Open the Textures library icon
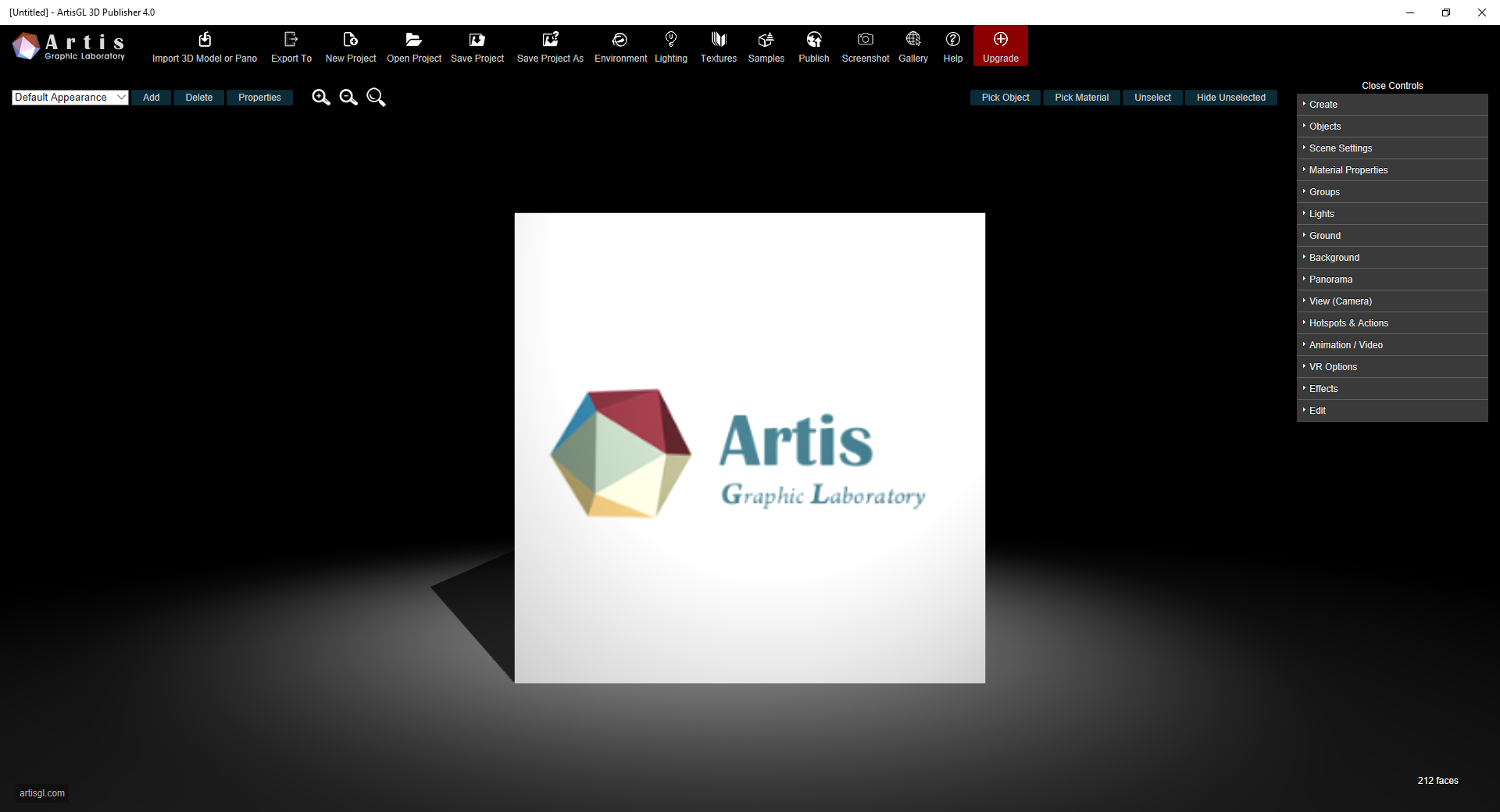This screenshot has height=812, width=1500. [719, 39]
